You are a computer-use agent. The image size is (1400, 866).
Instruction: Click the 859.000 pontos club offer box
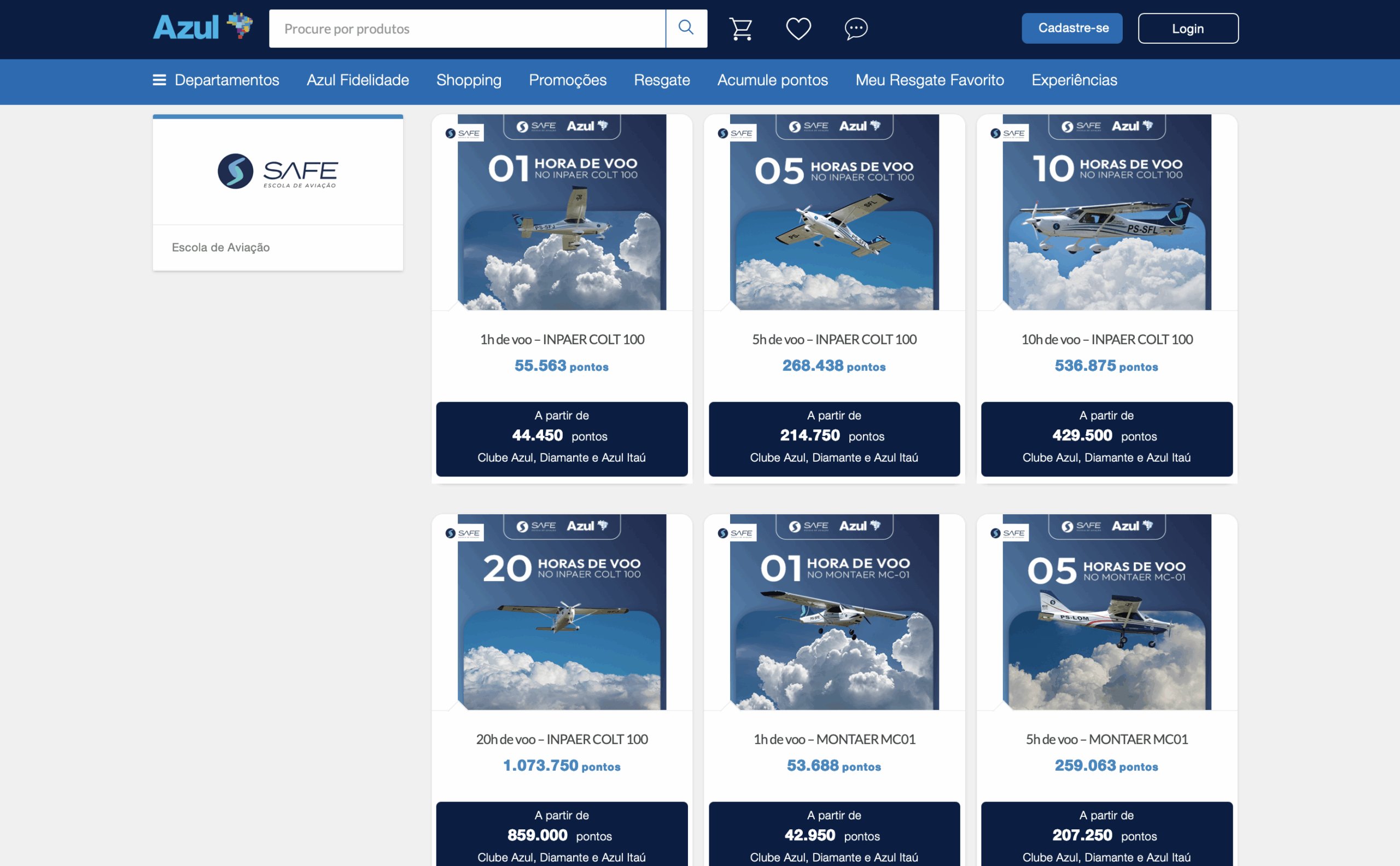tap(562, 834)
